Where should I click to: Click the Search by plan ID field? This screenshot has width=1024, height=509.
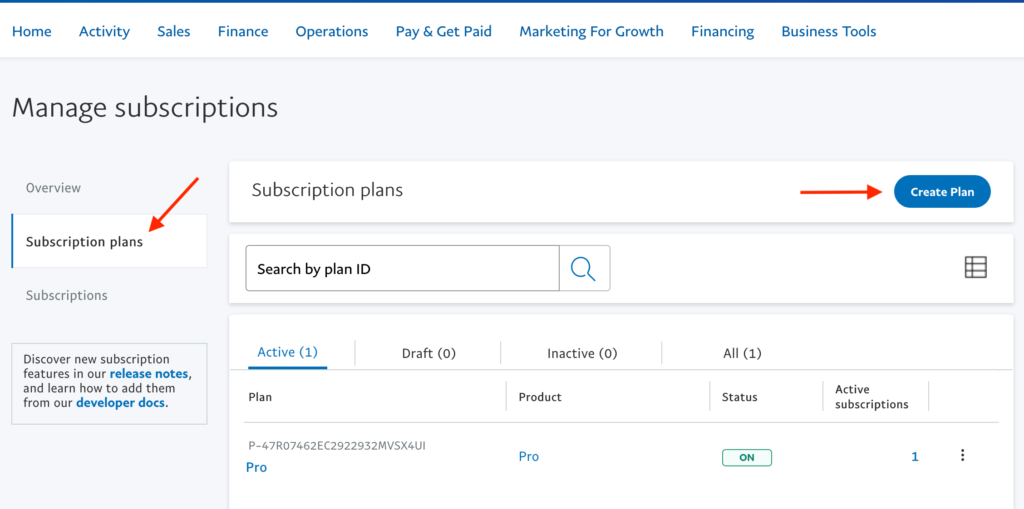click(x=402, y=268)
